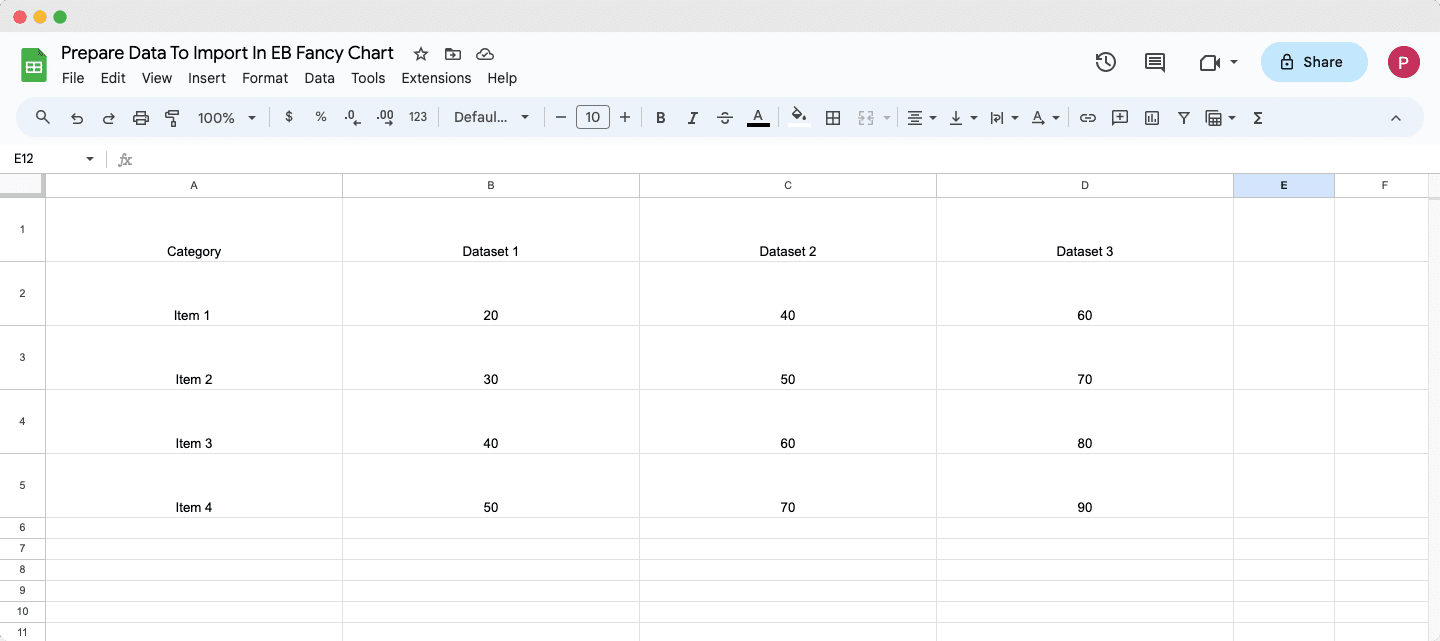Image resolution: width=1440 pixels, height=641 pixels.
Task: Toggle bold formatting
Action: click(x=660, y=117)
